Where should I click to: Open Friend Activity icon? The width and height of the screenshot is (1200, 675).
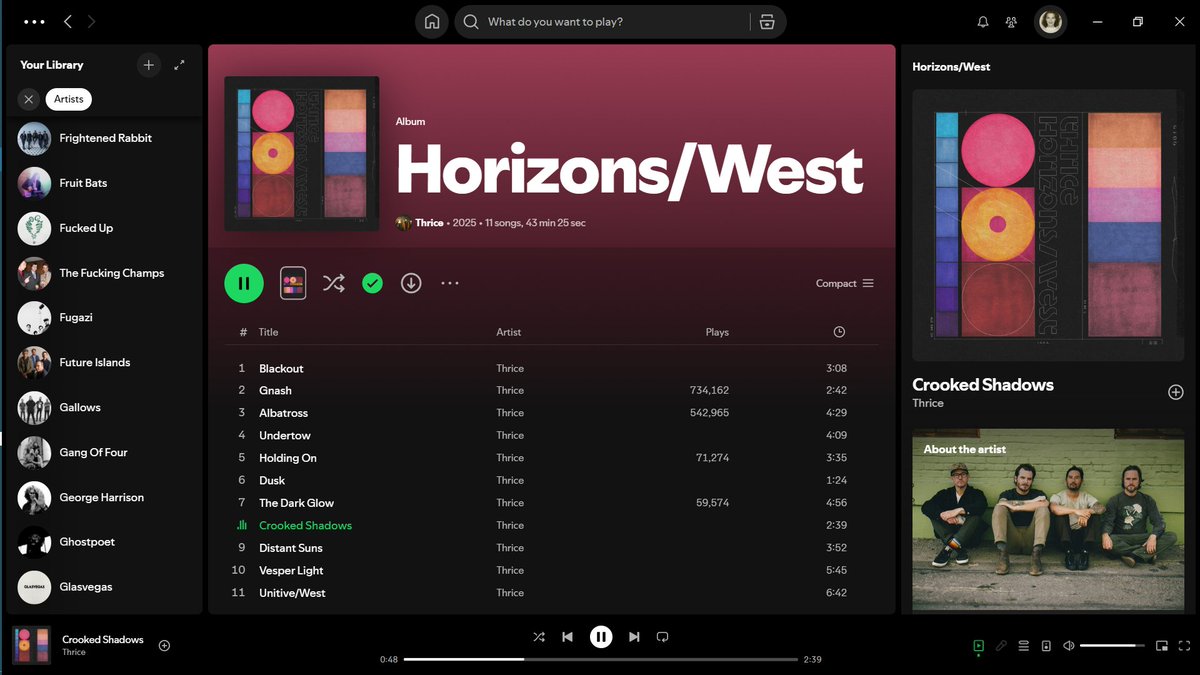[x=1012, y=22]
